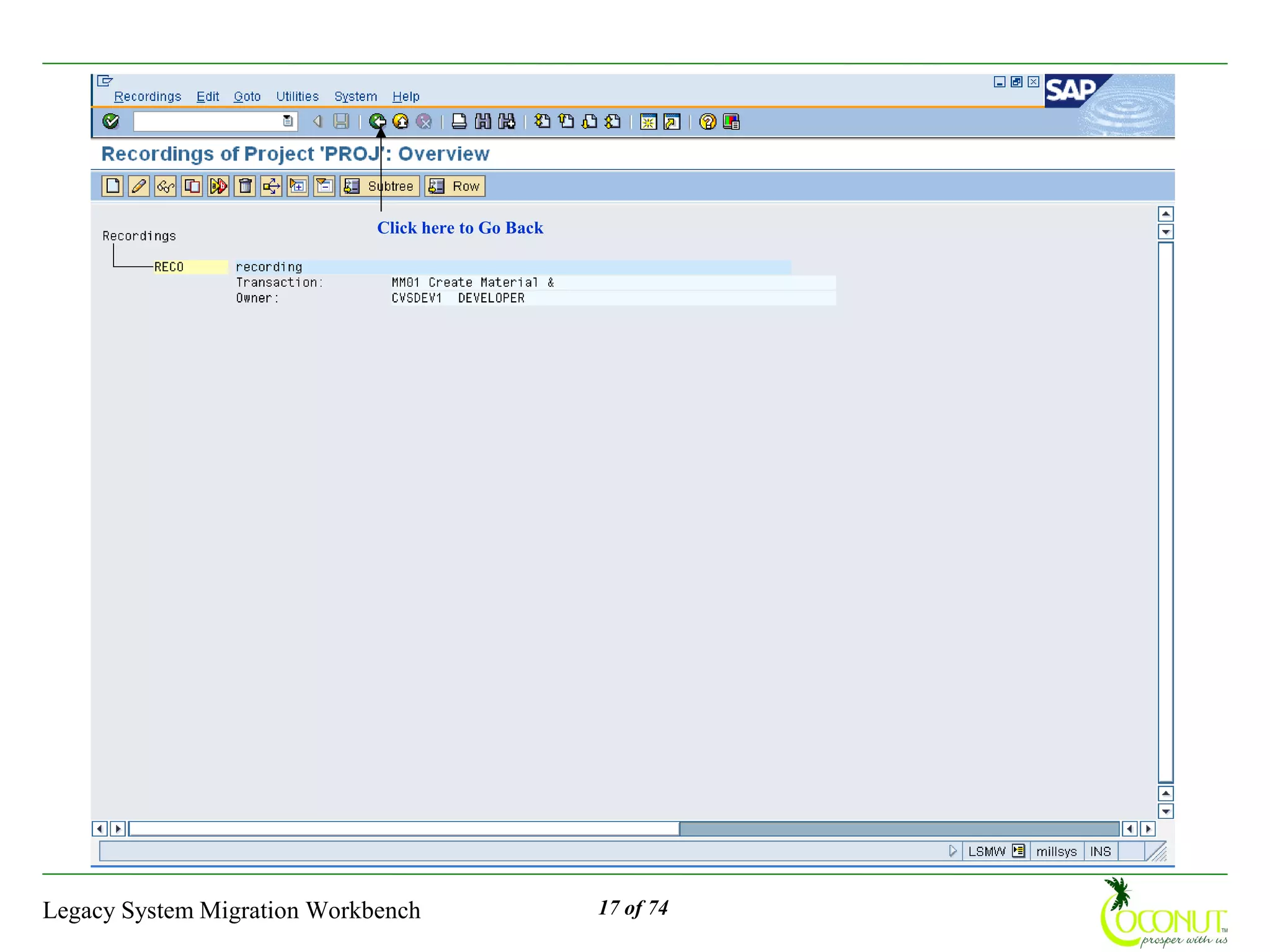
Task: Go to Next Page icon
Action: point(590,121)
